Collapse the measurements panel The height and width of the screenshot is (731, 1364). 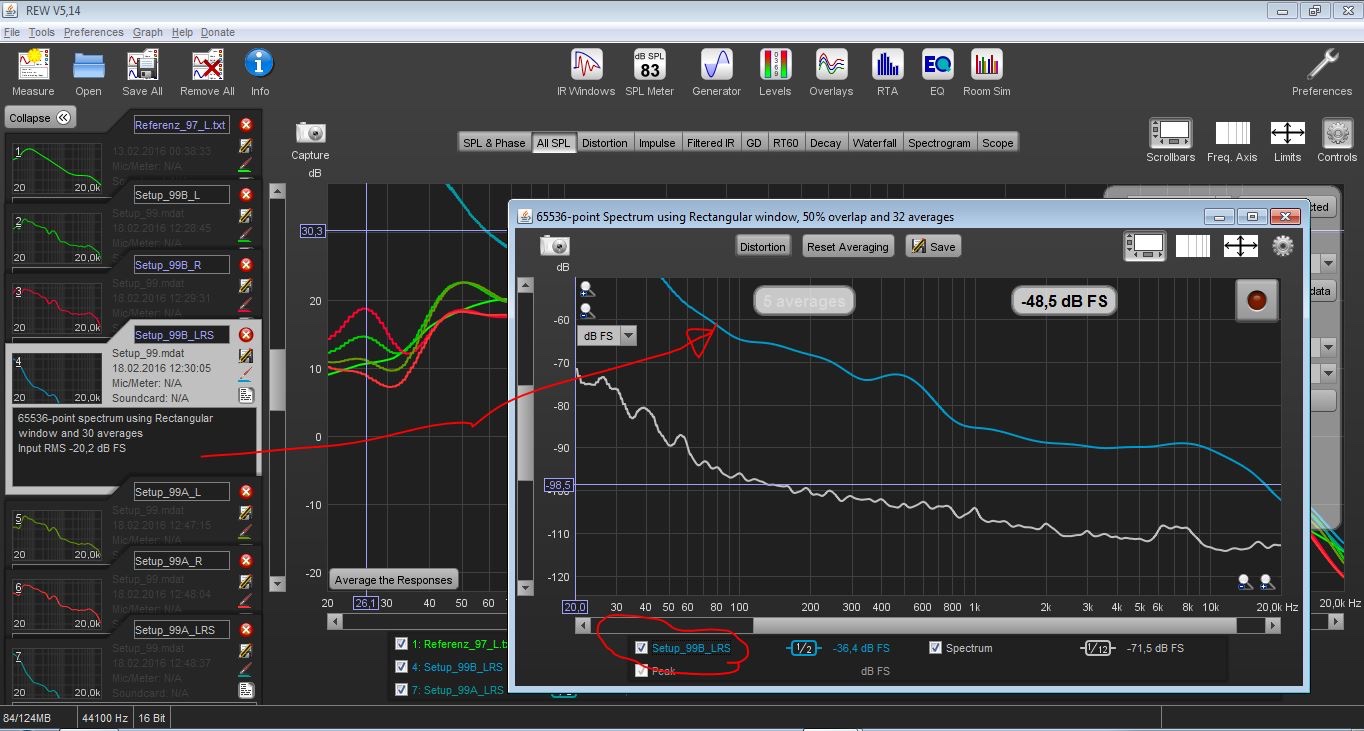click(40, 118)
